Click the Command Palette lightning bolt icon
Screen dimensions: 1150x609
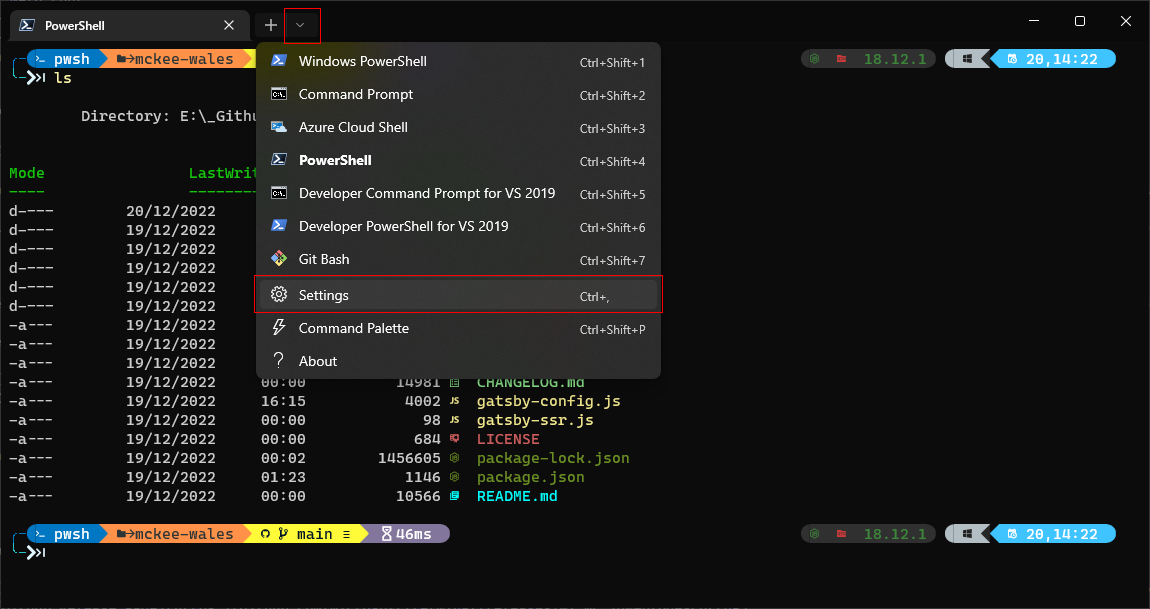[x=279, y=328]
